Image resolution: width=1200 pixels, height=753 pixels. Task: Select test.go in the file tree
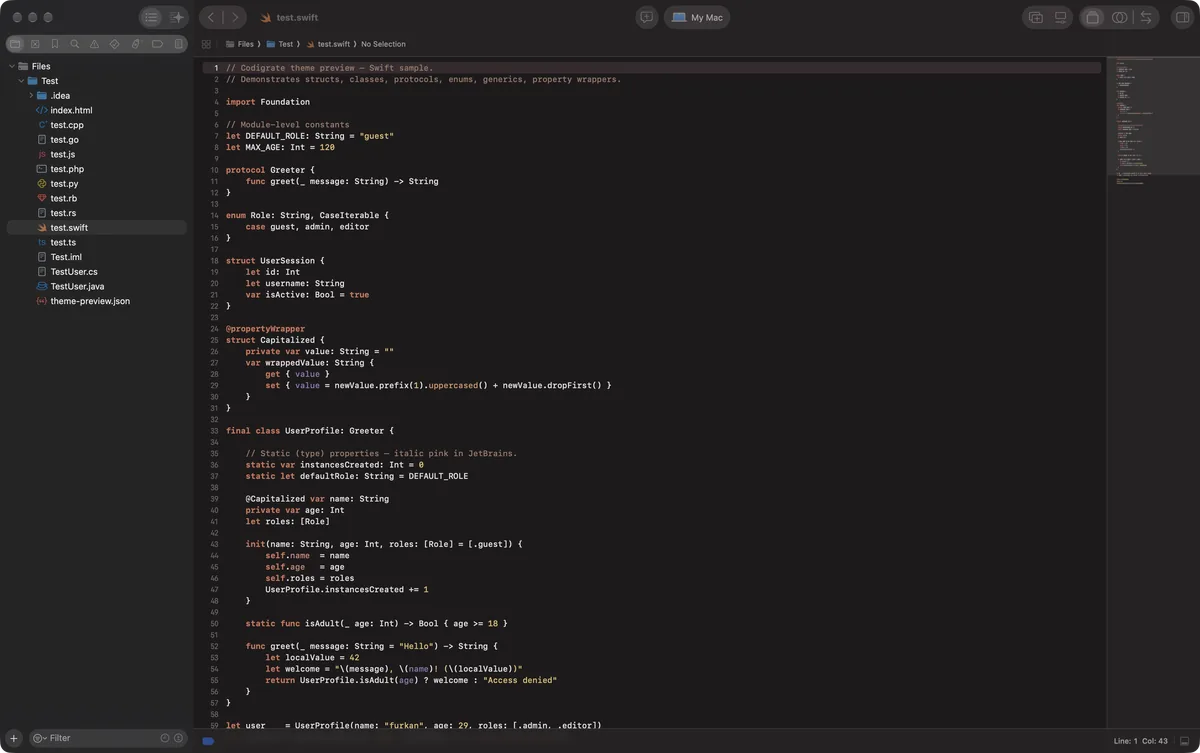click(96, 140)
